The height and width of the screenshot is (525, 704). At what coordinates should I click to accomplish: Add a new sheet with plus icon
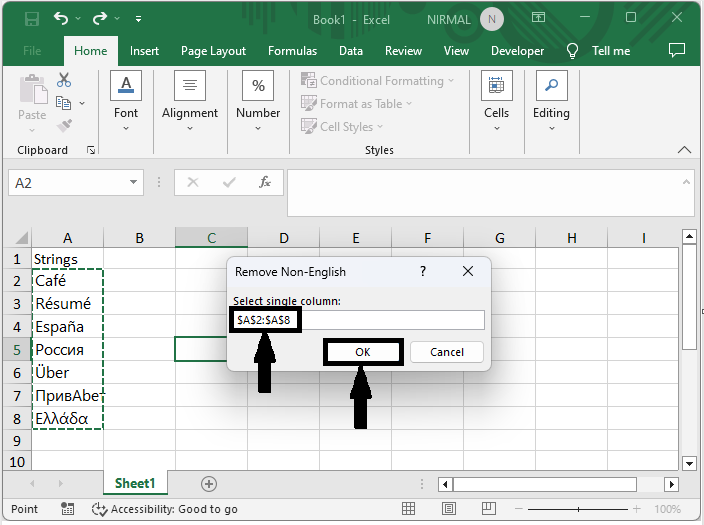209,484
